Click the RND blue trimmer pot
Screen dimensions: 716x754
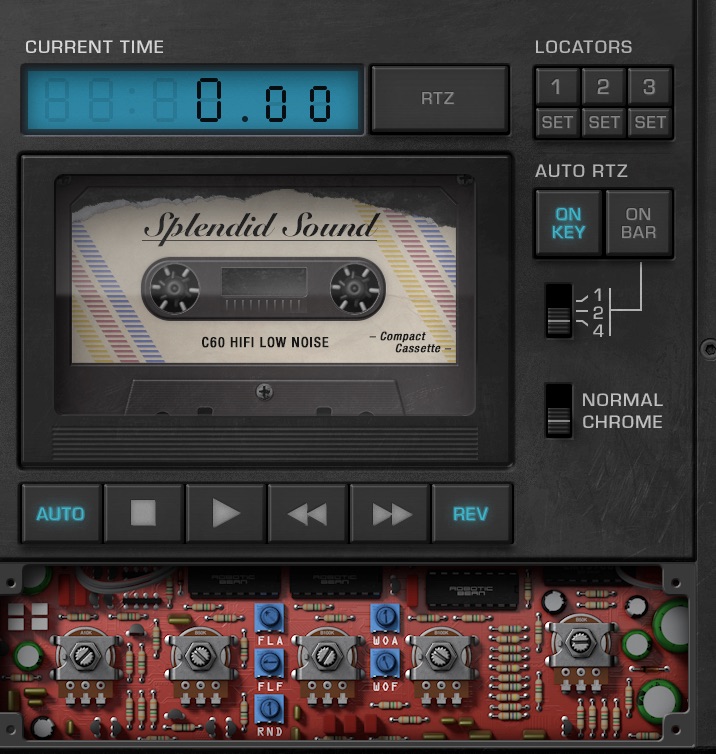(x=269, y=707)
